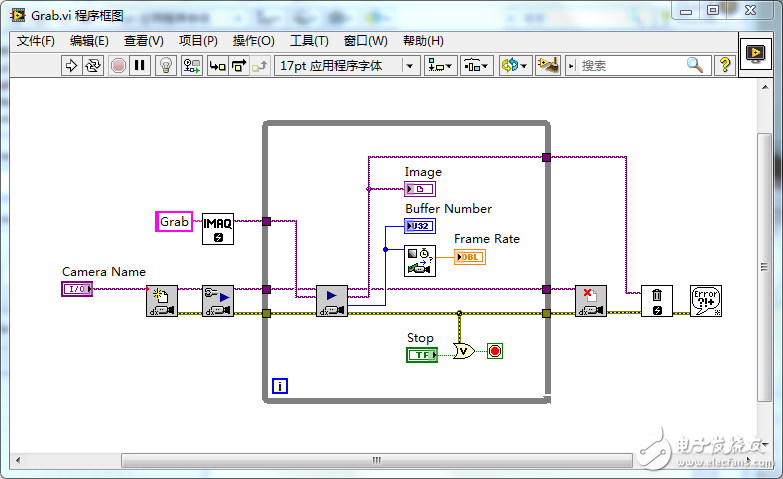Select the Simple Error Handler node
This screenshot has height=479, width=783.
706,301
